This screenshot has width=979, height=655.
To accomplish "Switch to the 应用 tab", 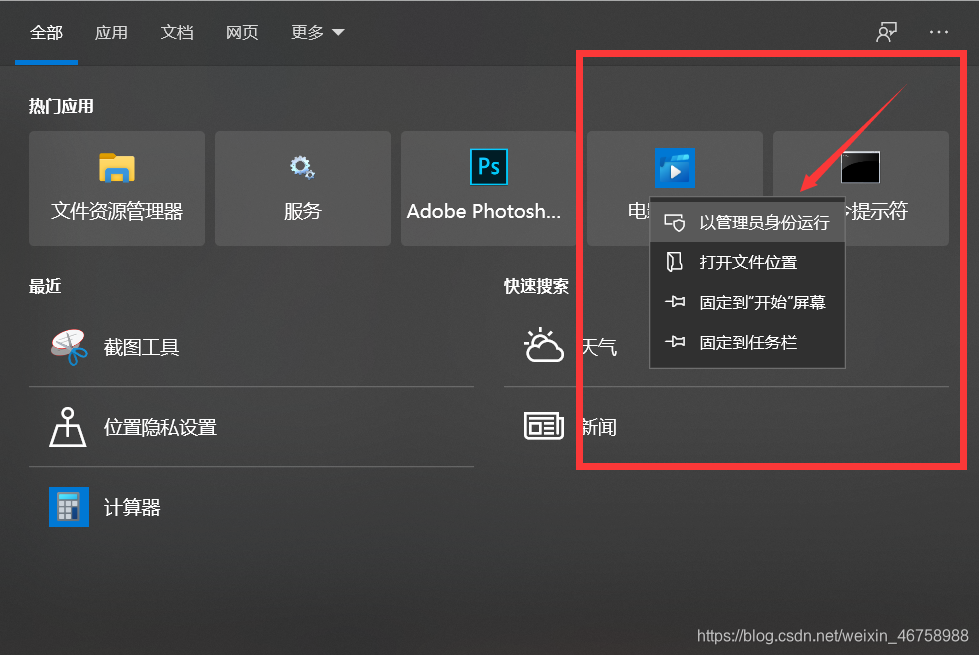I will (111, 32).
